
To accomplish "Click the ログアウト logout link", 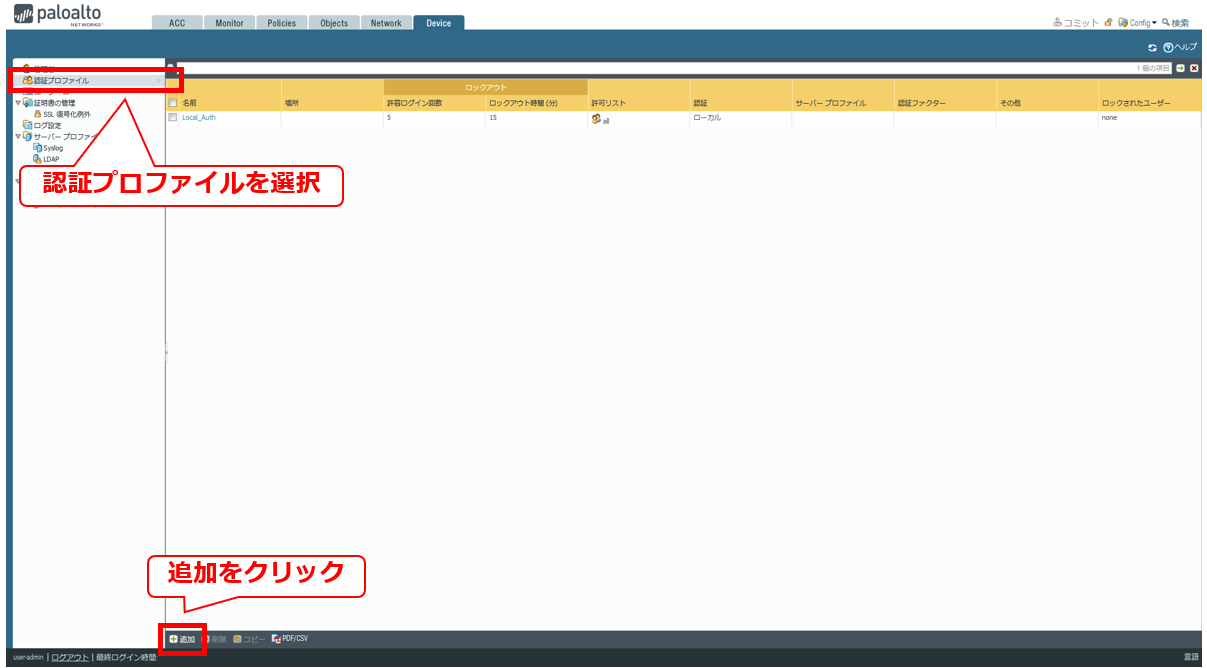I will [x=70, y=657].
